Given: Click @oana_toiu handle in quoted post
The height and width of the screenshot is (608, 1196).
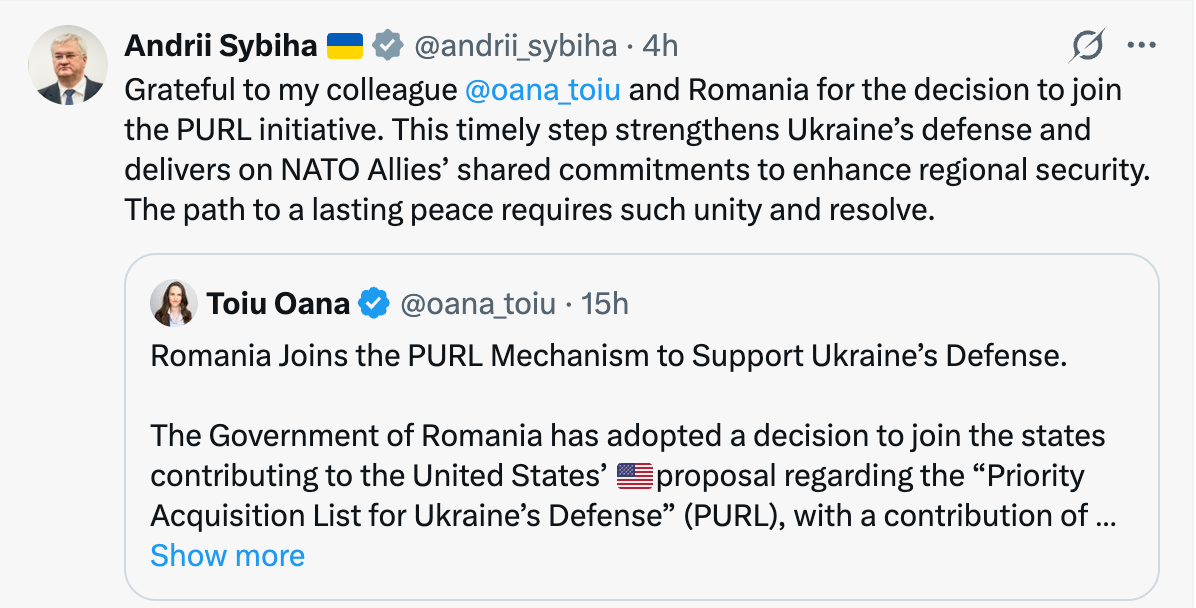Looking at the screenshot, I should 477,303.
